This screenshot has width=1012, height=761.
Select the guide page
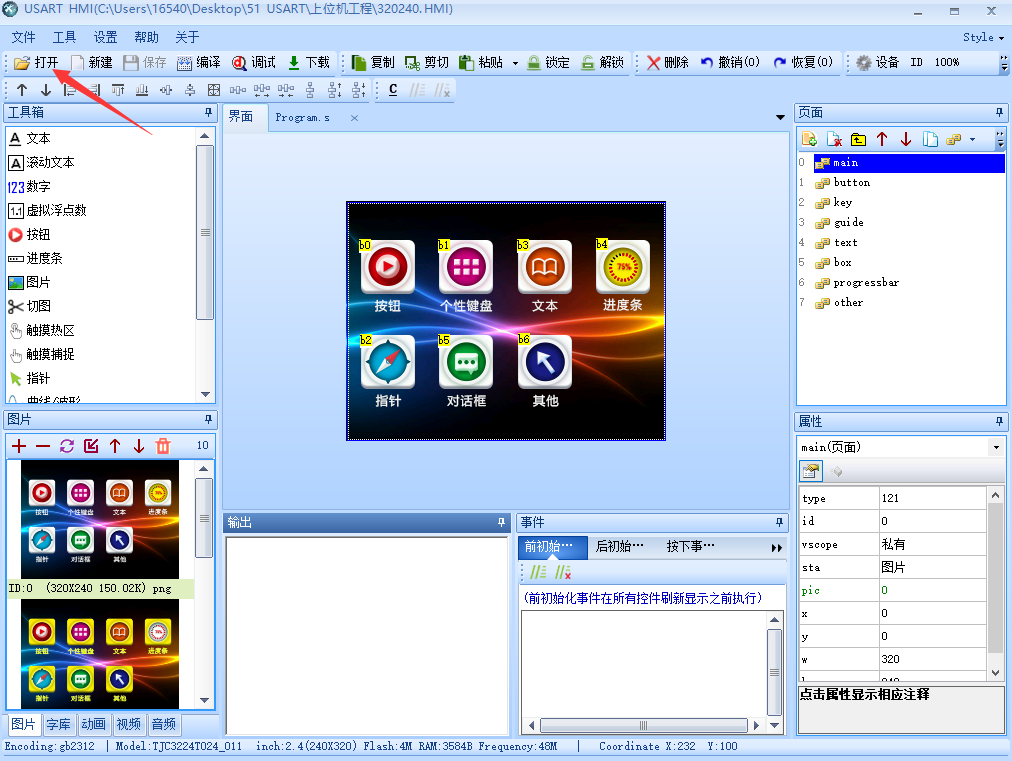point(848,223)
